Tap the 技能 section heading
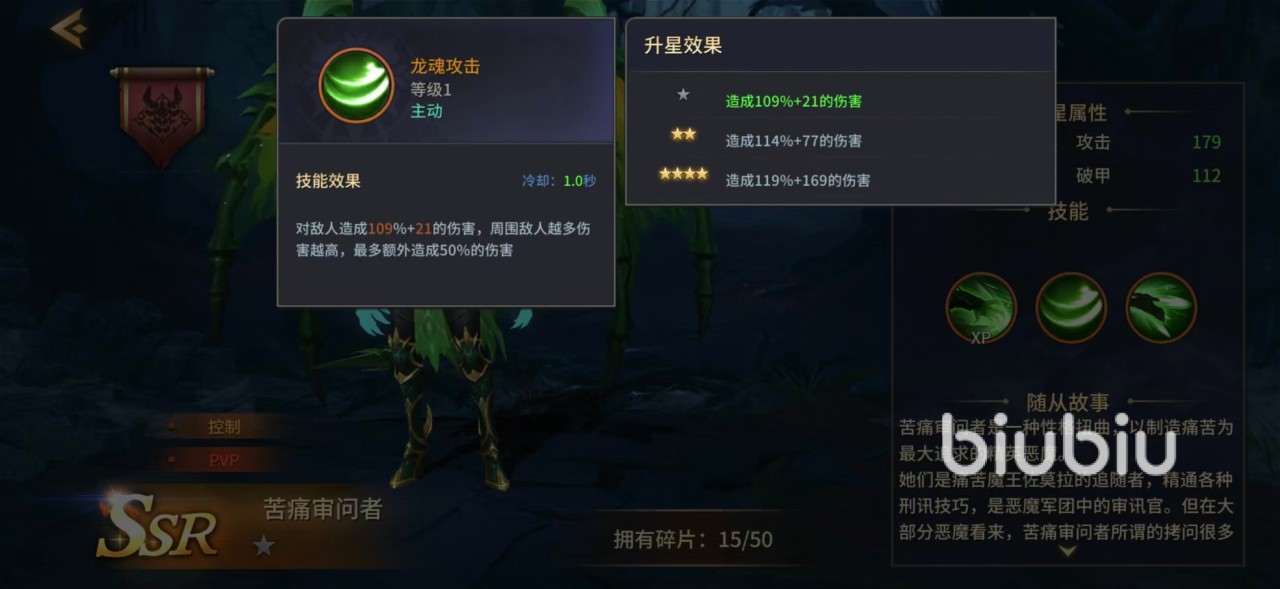Viewport: 1280px width, 589px height. coord(1067,211)
